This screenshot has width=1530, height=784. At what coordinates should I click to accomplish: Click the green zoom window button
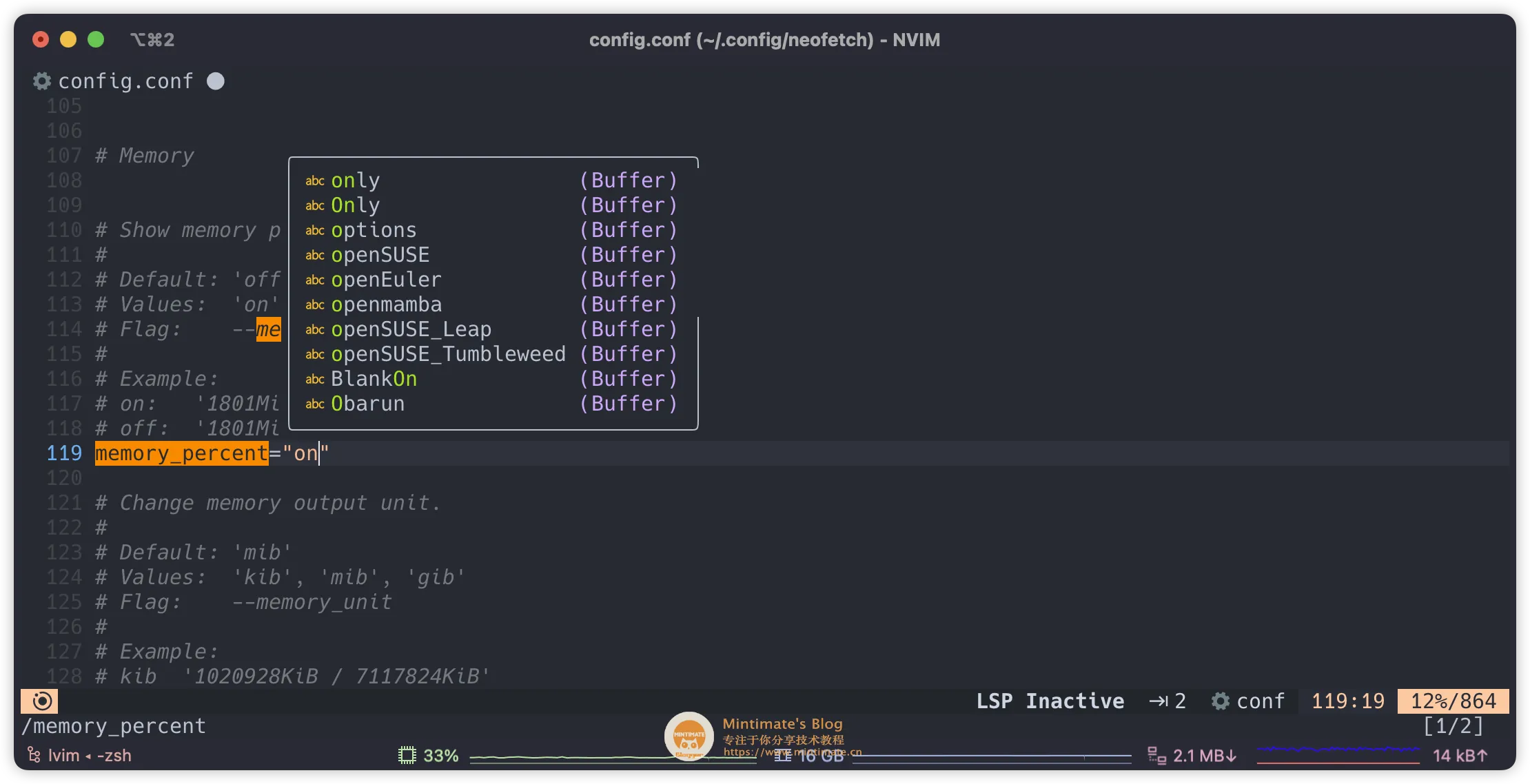click(x=96, y=40)
